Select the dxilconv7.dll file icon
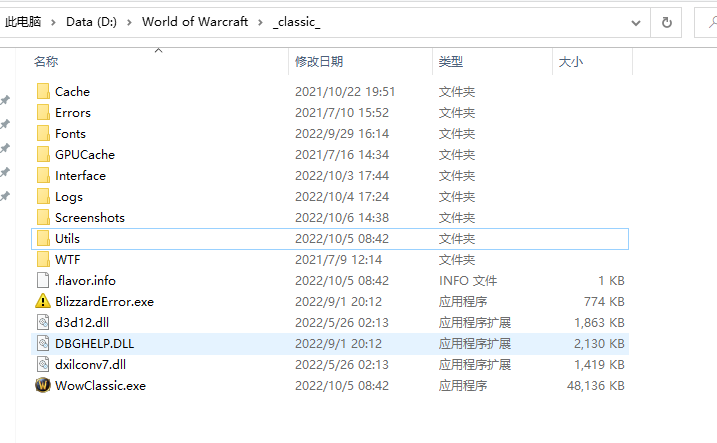This screenshot has width=717, height=443. (x=42, y=364)
